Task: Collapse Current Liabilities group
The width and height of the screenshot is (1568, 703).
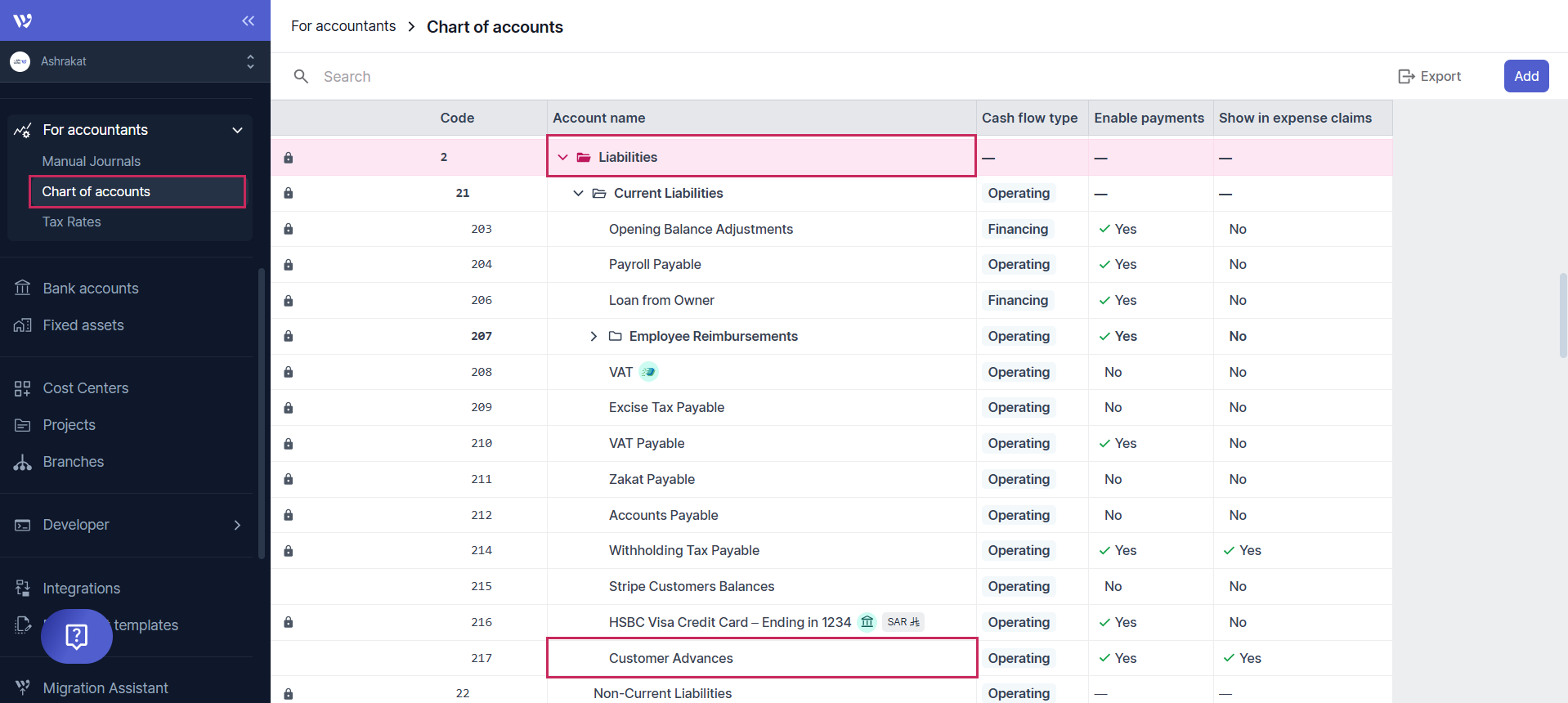Action: pyautogui.click(x=578, y=194)
